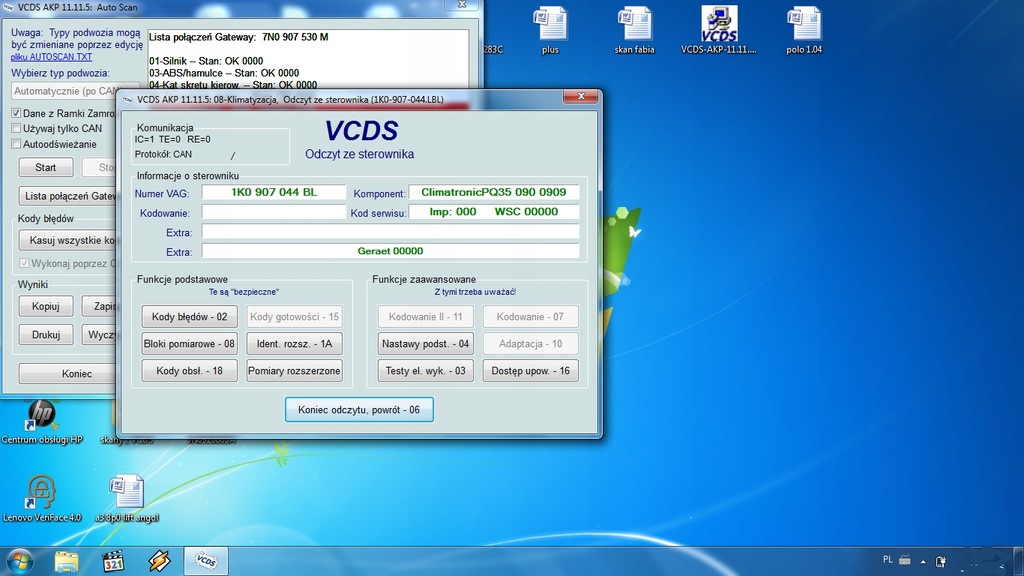Click the Numer VAG field
The height and width of the screenshot is (576, 1024).
274,192
